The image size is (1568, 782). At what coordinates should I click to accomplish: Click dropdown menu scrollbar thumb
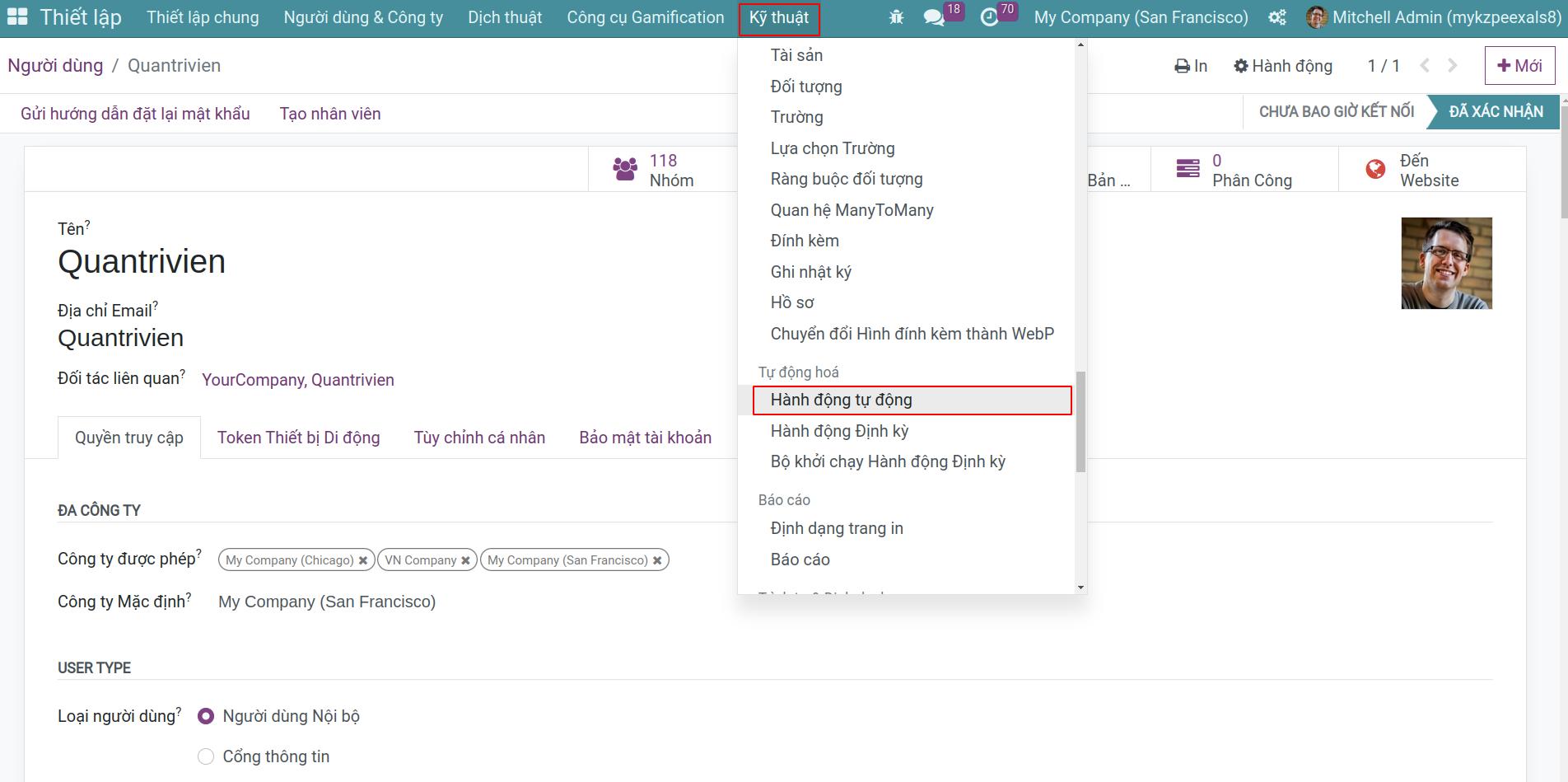(1080, 421)
